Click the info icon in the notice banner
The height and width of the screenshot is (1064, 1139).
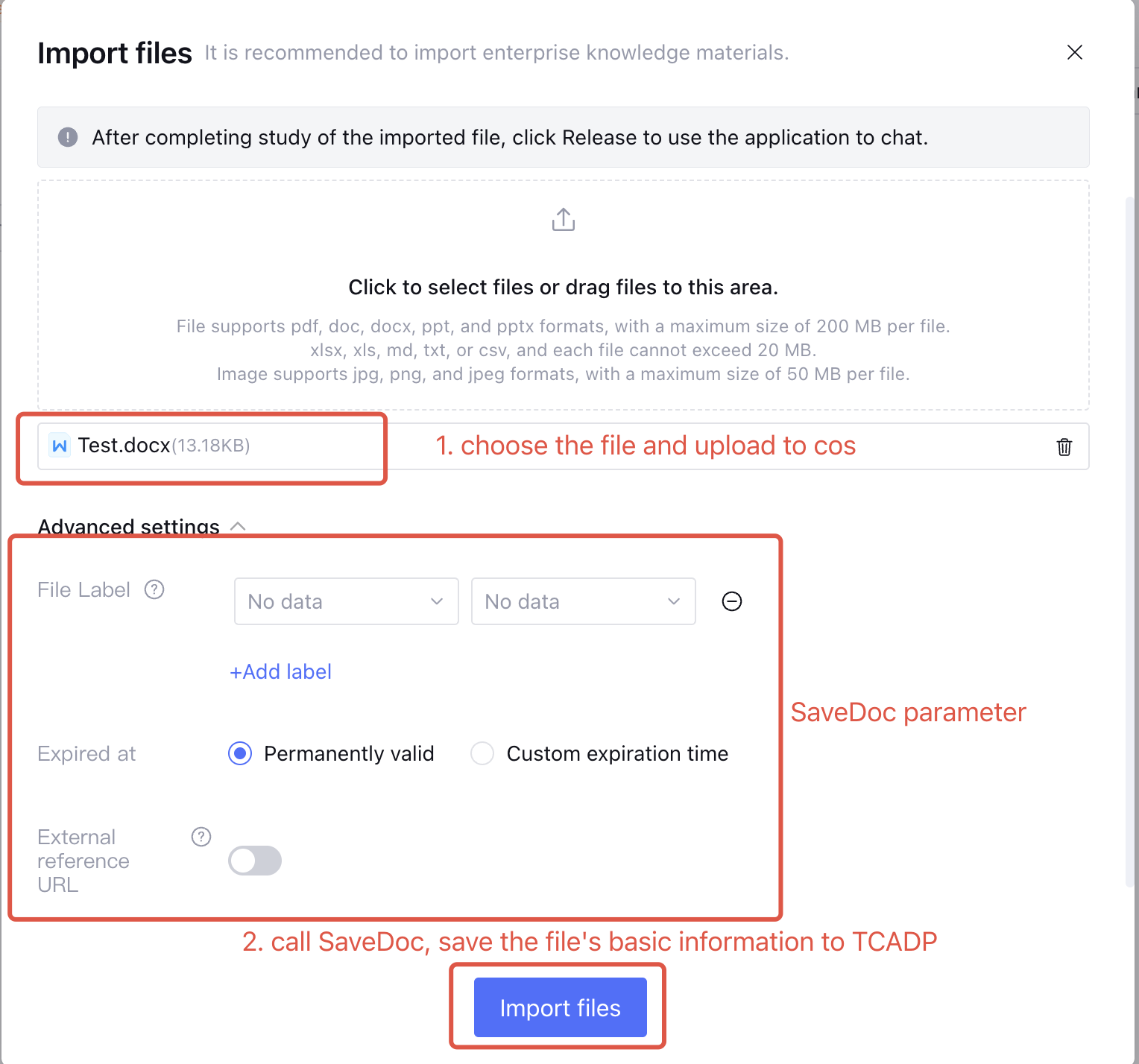tap(68, 137)
